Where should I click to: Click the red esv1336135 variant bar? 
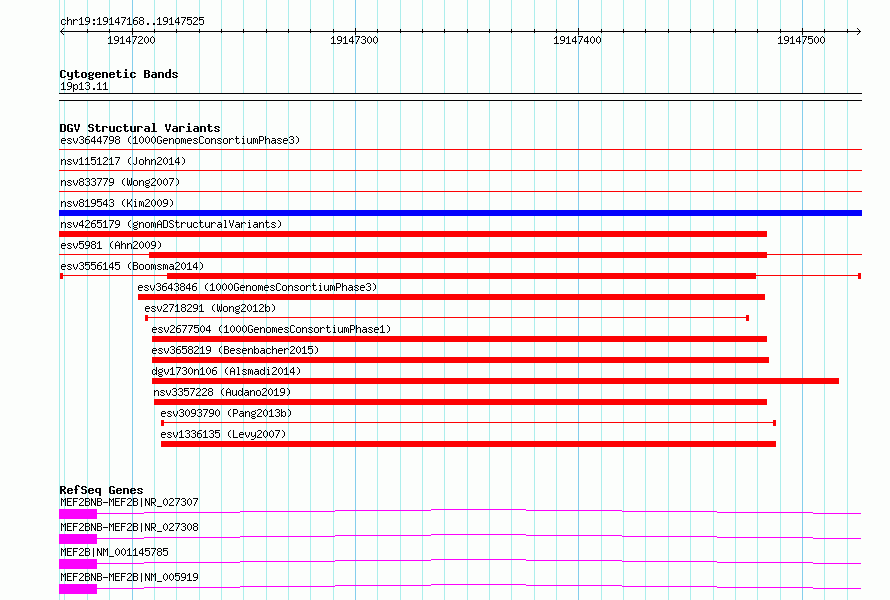click(x=468, y=444)
